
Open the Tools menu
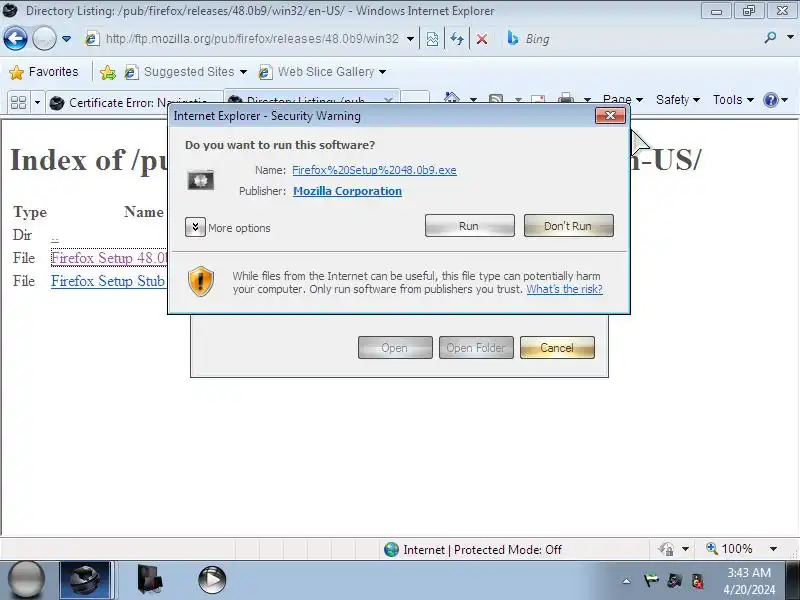[x=733, y=99]
